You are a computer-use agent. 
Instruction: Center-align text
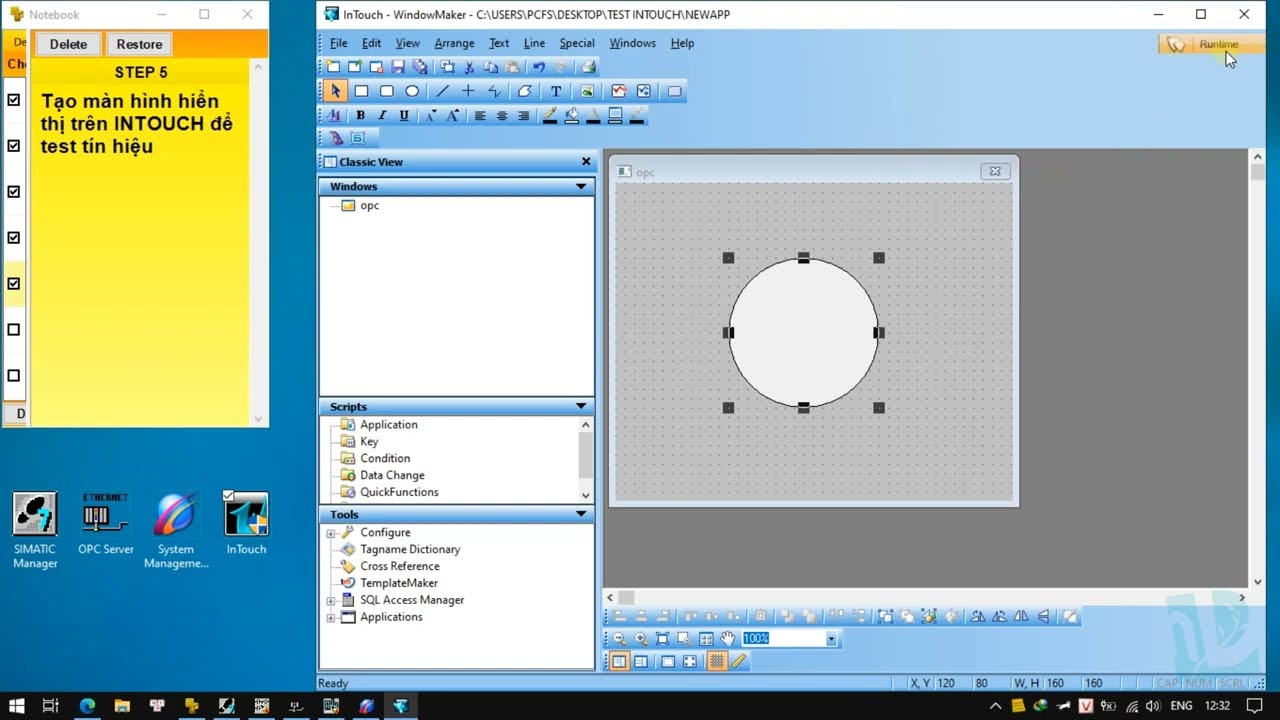point(502,116)
